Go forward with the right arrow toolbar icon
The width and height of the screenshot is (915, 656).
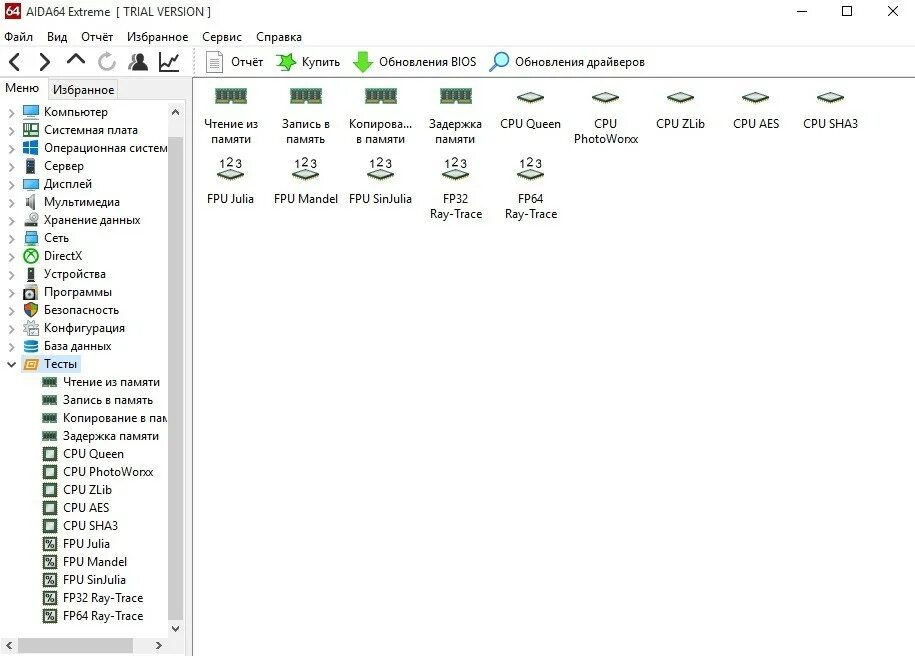click(45, 62)
